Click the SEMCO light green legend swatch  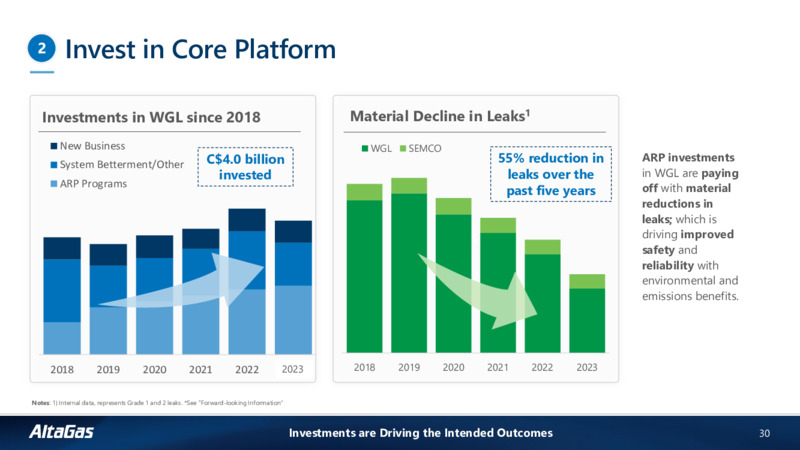[x=403, y=148]
